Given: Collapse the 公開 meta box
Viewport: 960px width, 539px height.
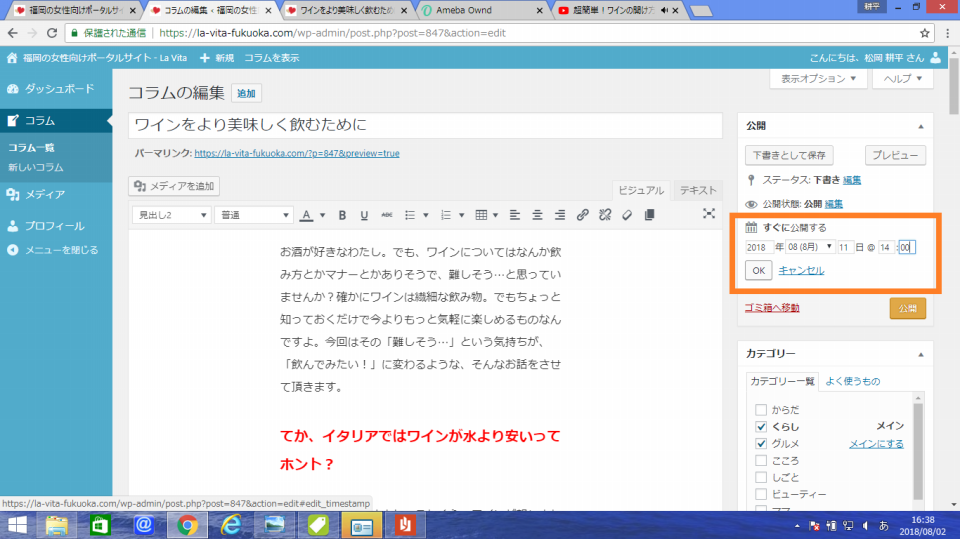Looking at the screenshot, I should pyautogui.click(x=921, y=126).
